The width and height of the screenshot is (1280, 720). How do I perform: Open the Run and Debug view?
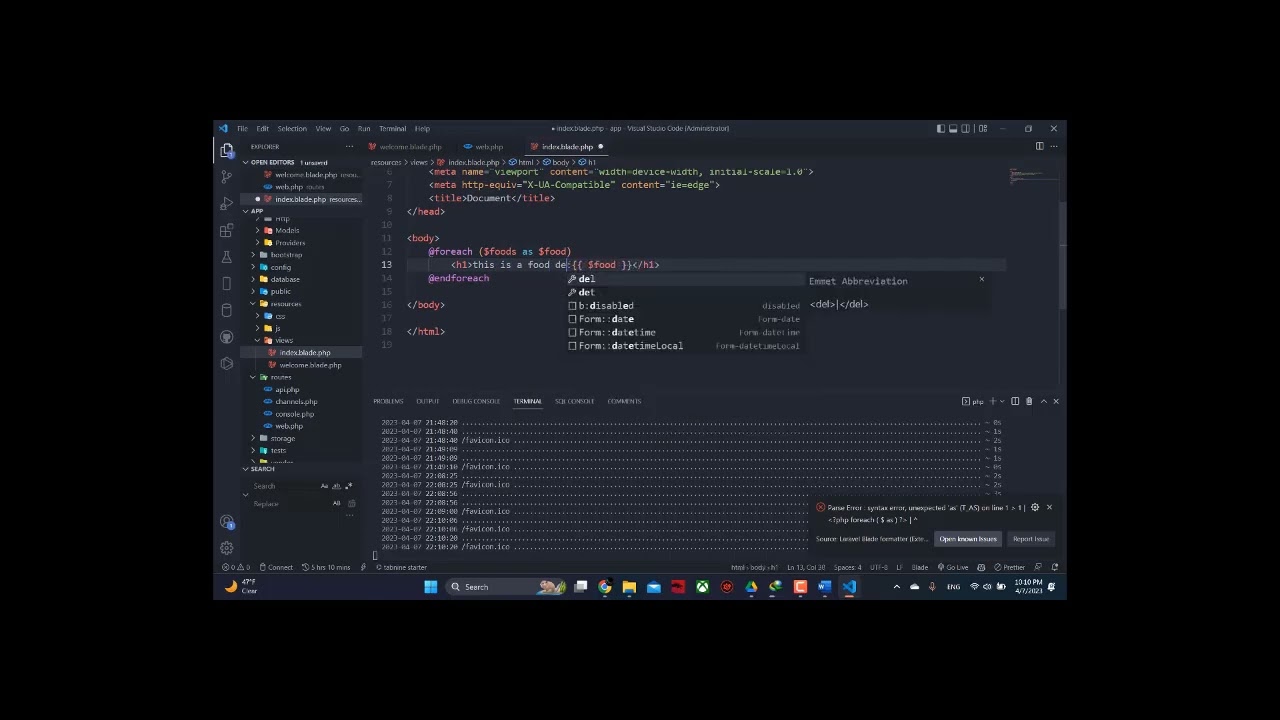click(x=227, y=203)
